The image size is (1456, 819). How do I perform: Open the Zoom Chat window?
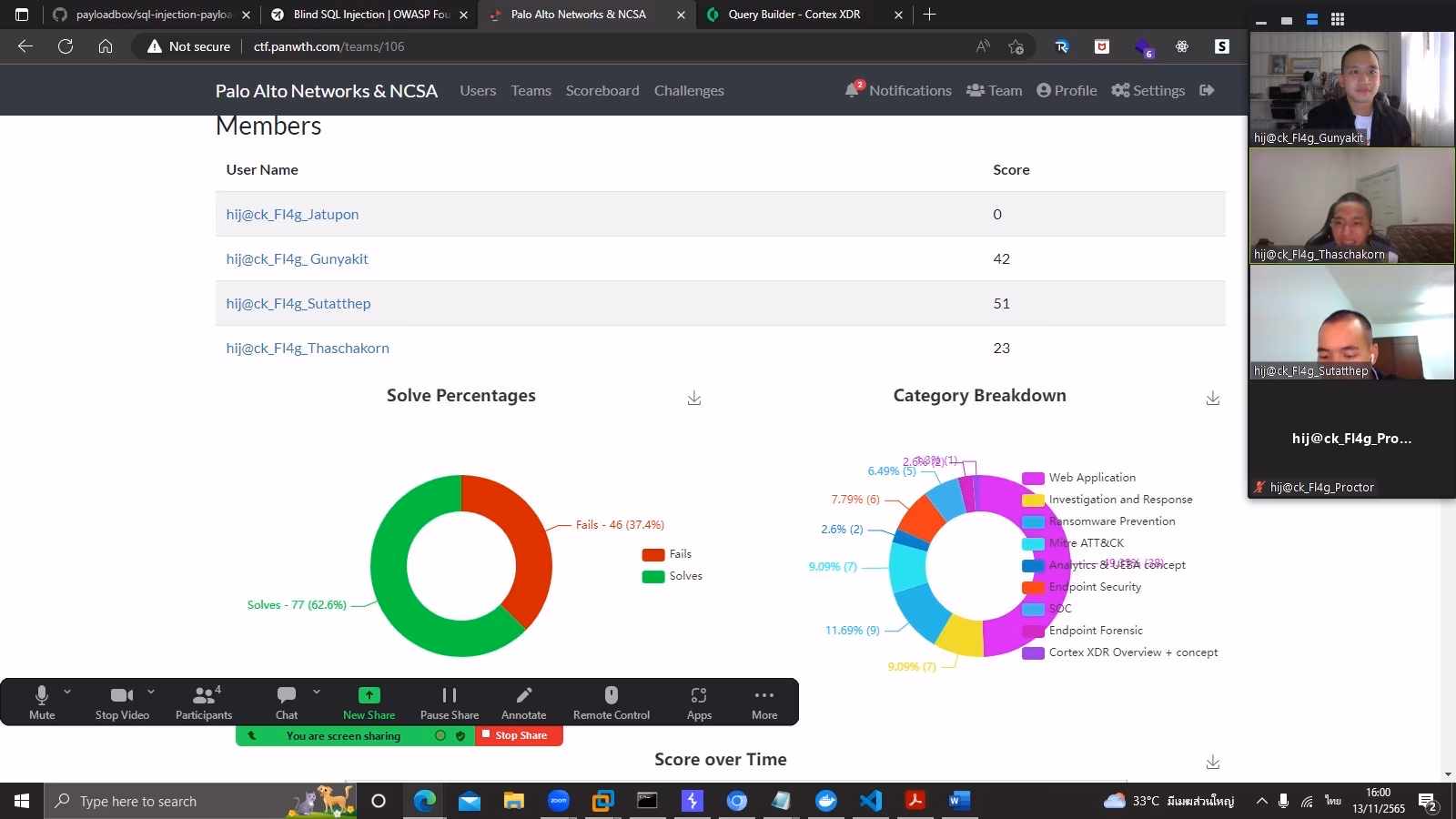coord(287,703)
